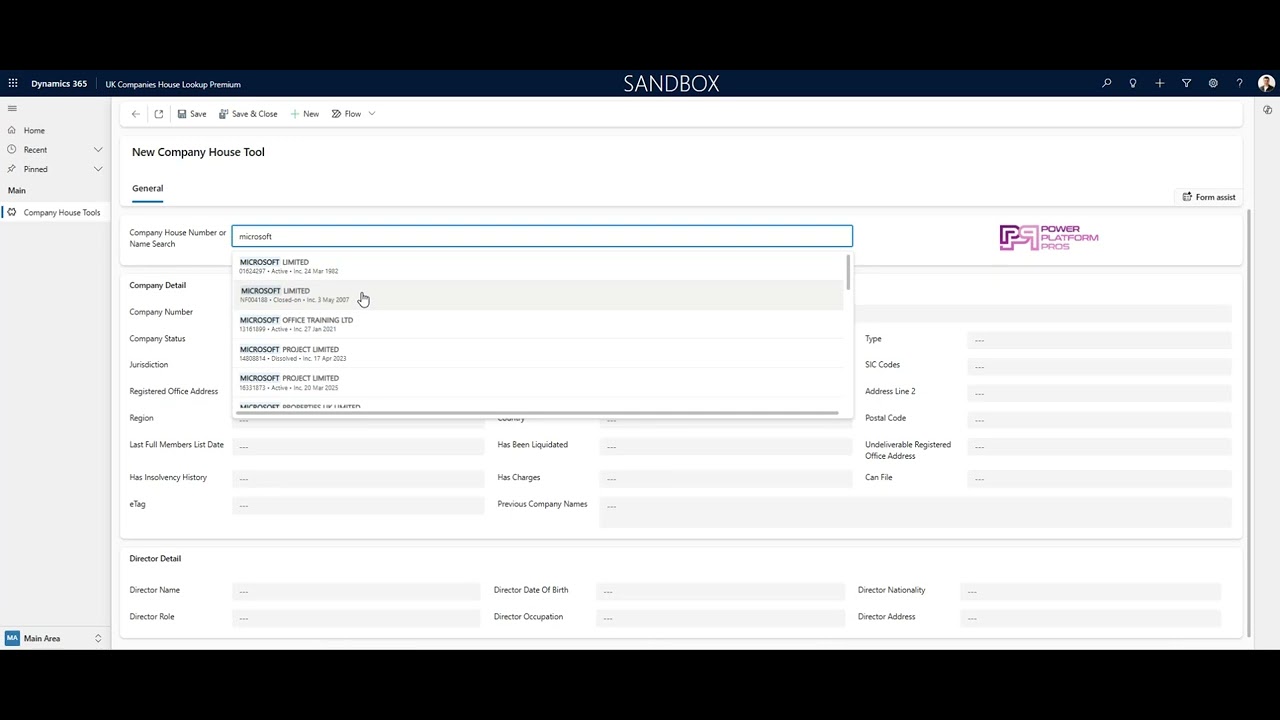This screenshot has width=1280, height=720.
Task: Click the Director Role field
Action: tap(356, 618)
